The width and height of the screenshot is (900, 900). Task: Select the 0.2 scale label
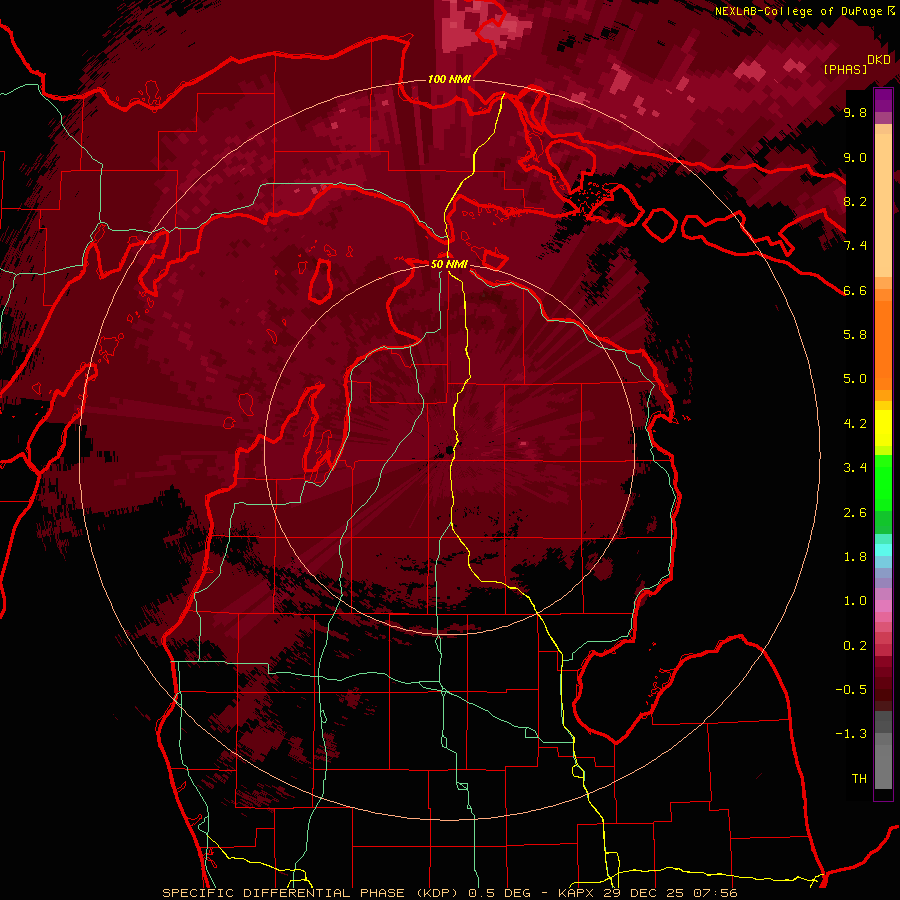[855, 646]
